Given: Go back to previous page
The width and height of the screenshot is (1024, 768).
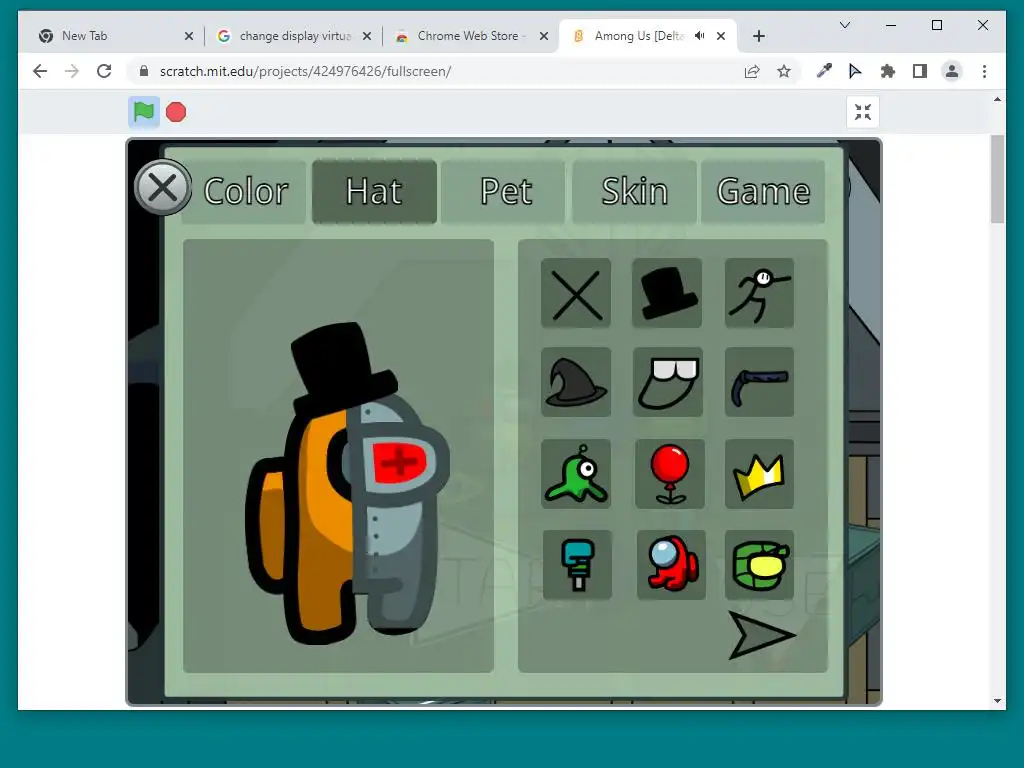Looking at the screenshot, I should (x=40, y=71).
